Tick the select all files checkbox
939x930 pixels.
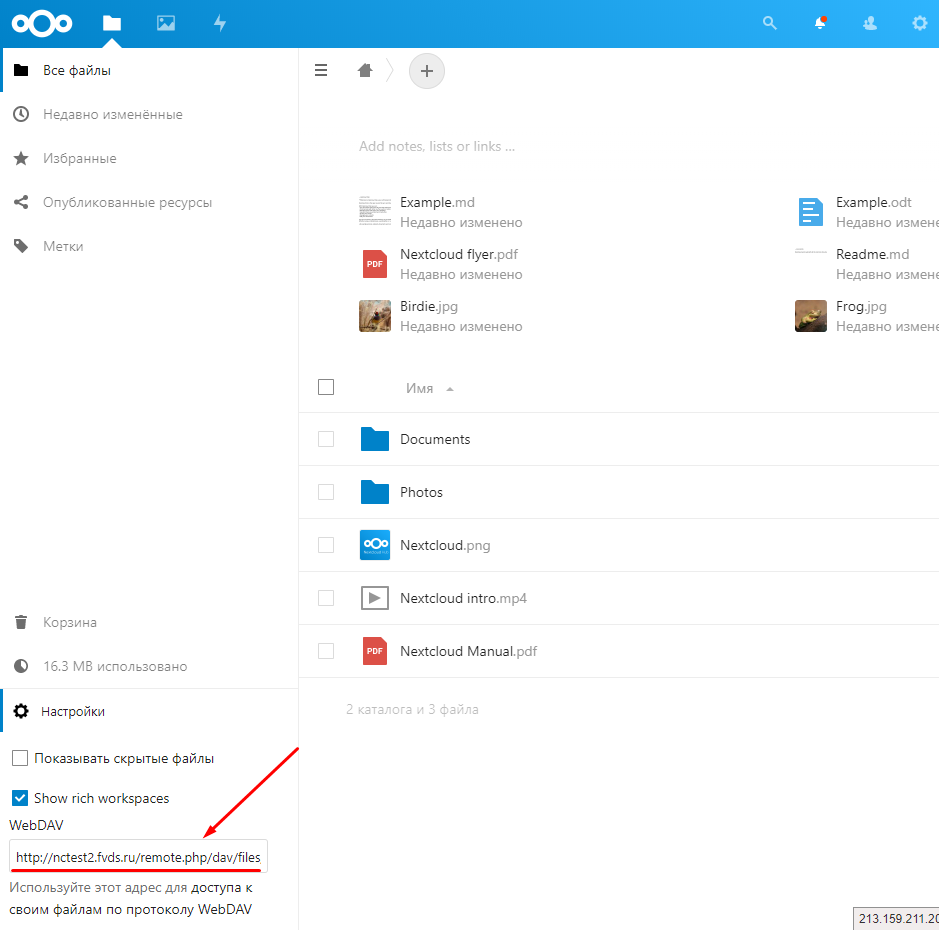pyautogui.click(x=326, y=387)
